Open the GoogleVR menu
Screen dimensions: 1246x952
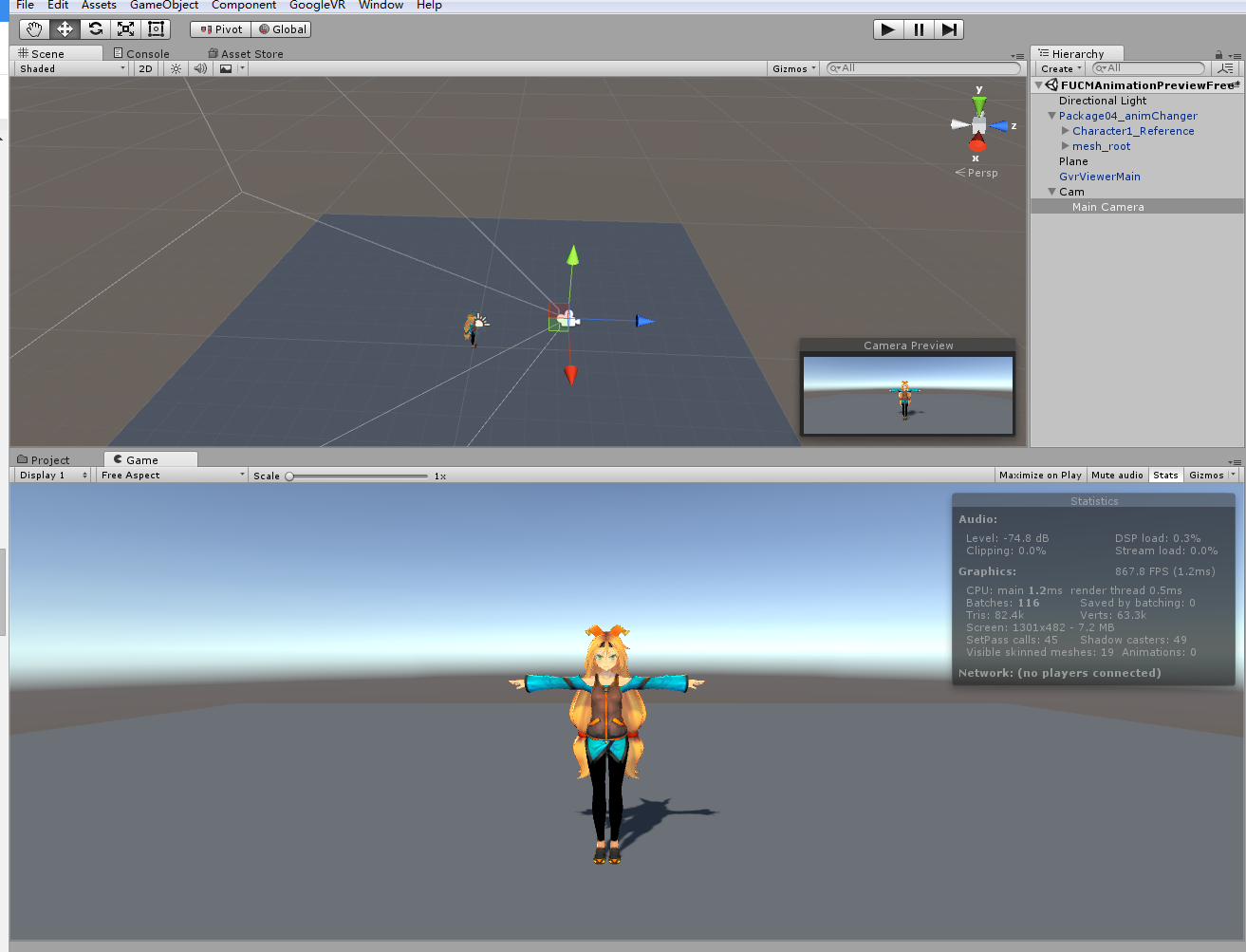pos(317,5)
